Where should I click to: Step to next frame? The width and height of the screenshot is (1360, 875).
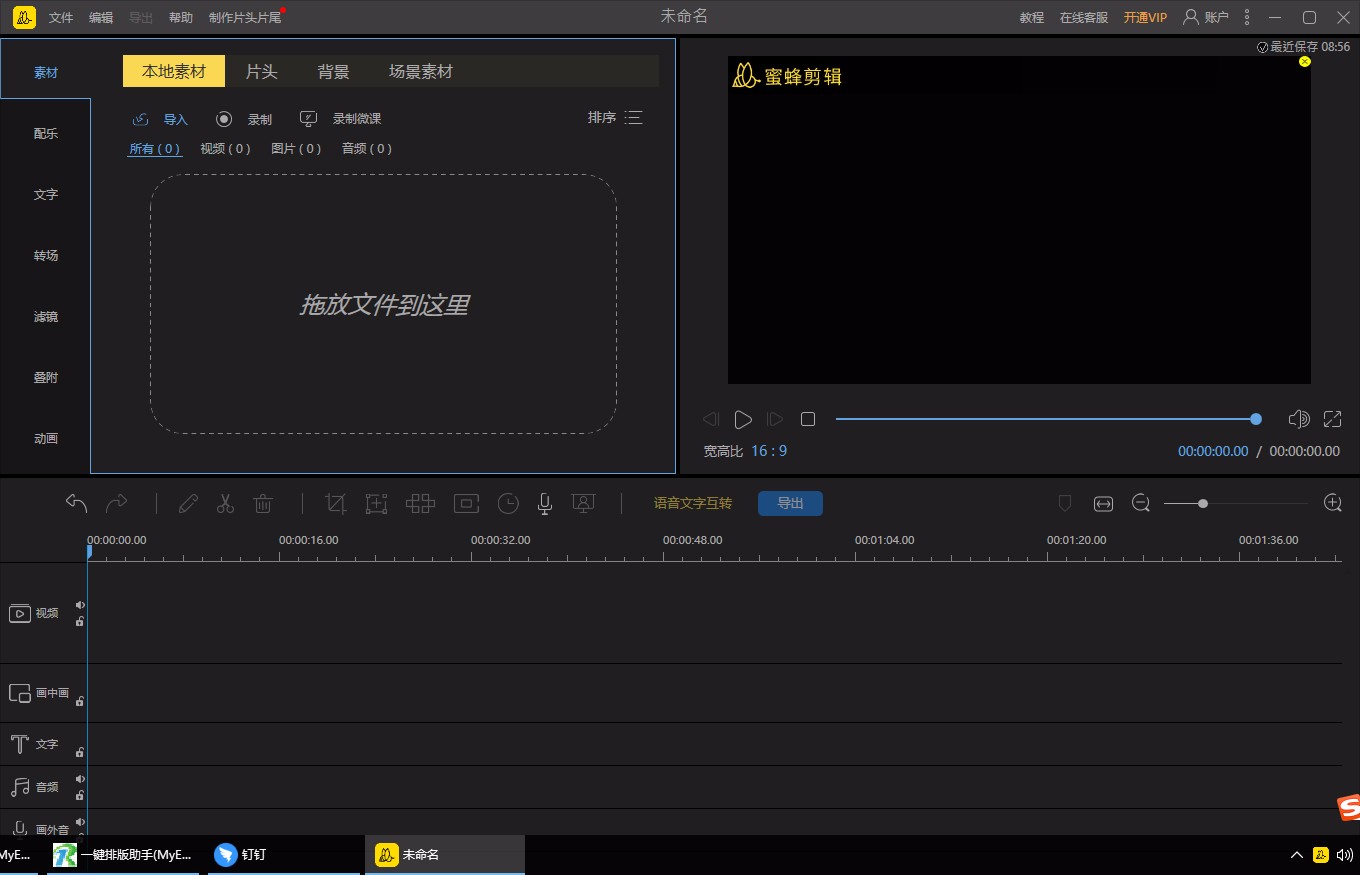[774, 419]
